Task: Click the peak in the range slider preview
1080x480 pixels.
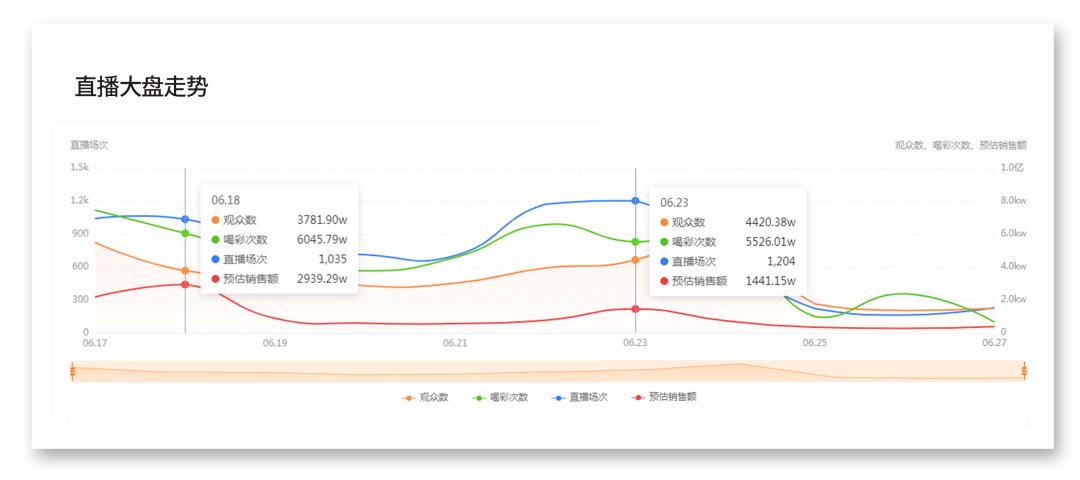Action: coord(737,365)
